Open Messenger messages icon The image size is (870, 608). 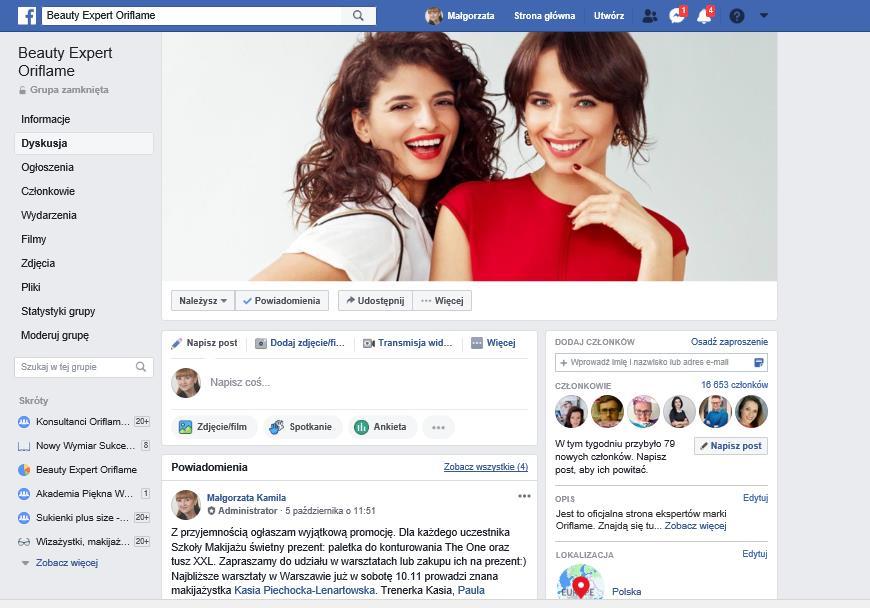click(x=677, y=16)
